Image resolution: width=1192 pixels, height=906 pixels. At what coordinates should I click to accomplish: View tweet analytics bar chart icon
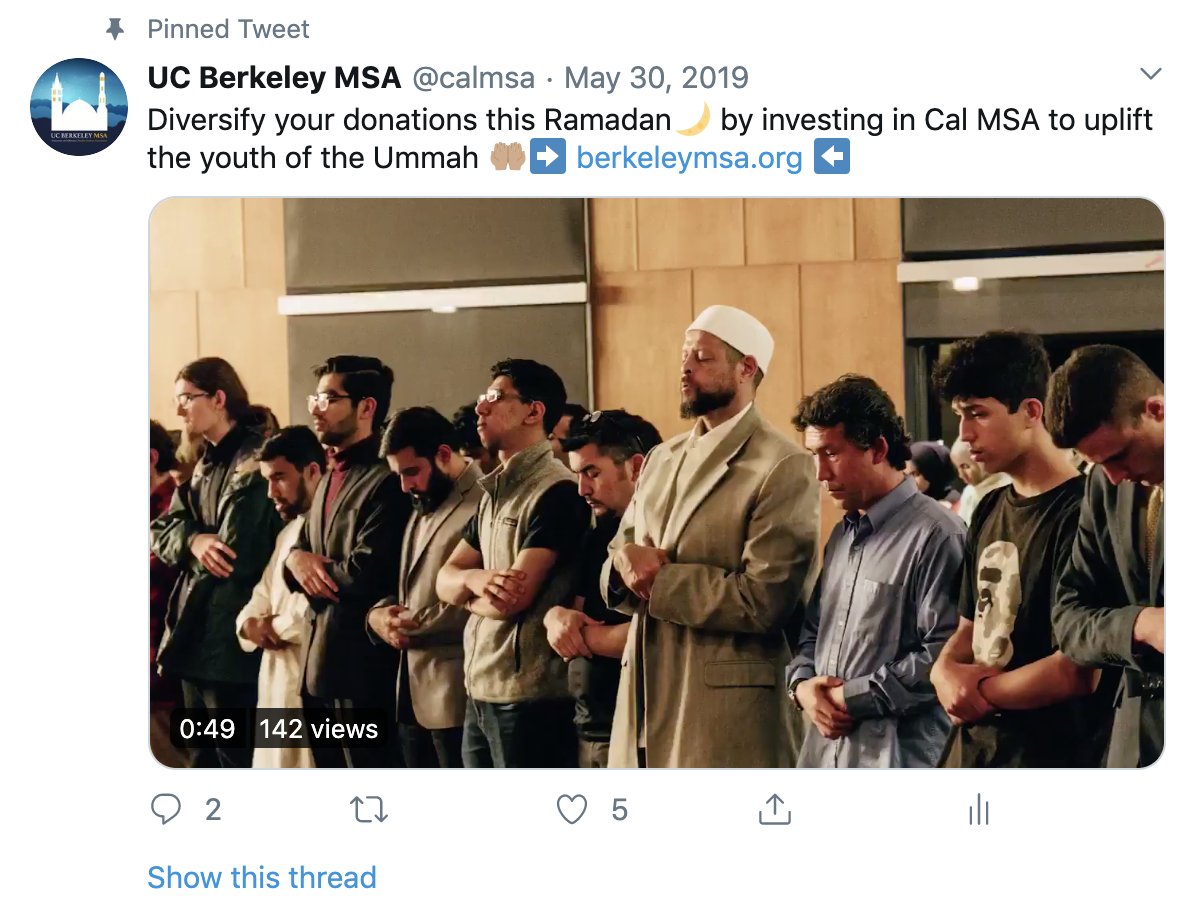tap(978, 809)
